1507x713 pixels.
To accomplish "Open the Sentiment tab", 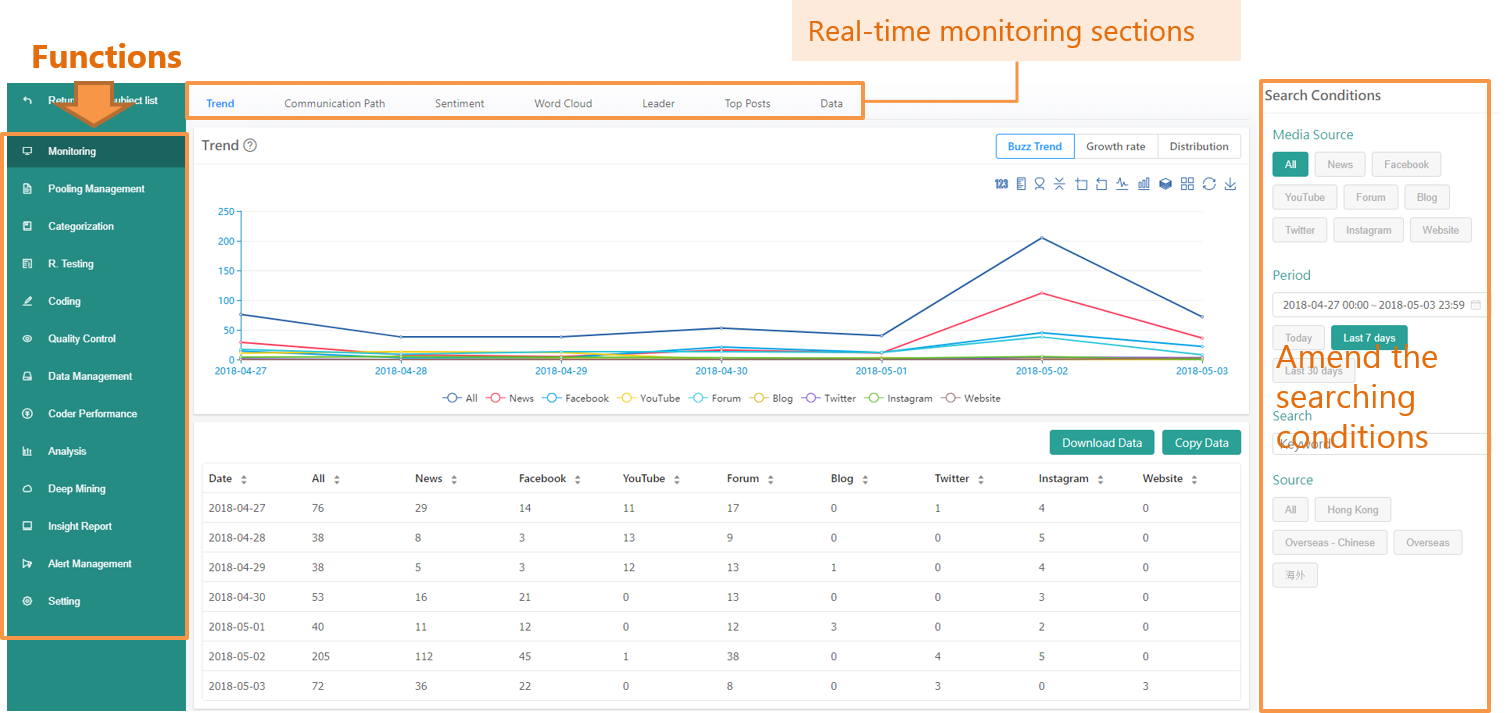I will 459,104.
